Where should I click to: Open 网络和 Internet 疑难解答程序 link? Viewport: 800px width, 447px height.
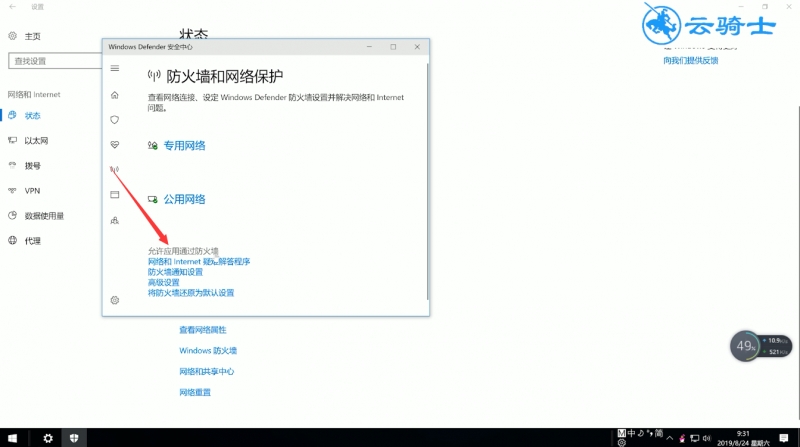point(199,261)
